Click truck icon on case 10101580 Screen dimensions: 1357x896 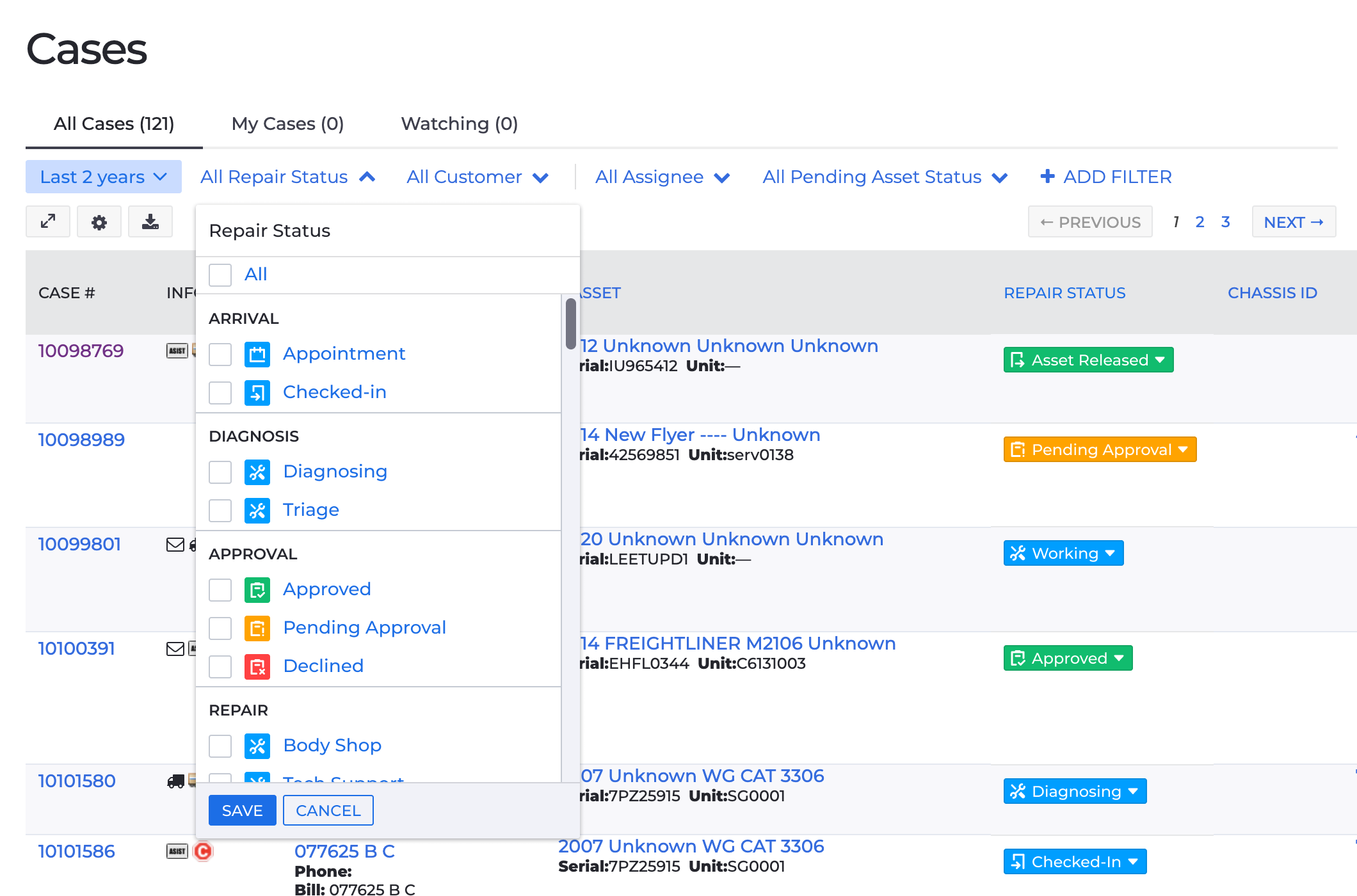[176, 781]
